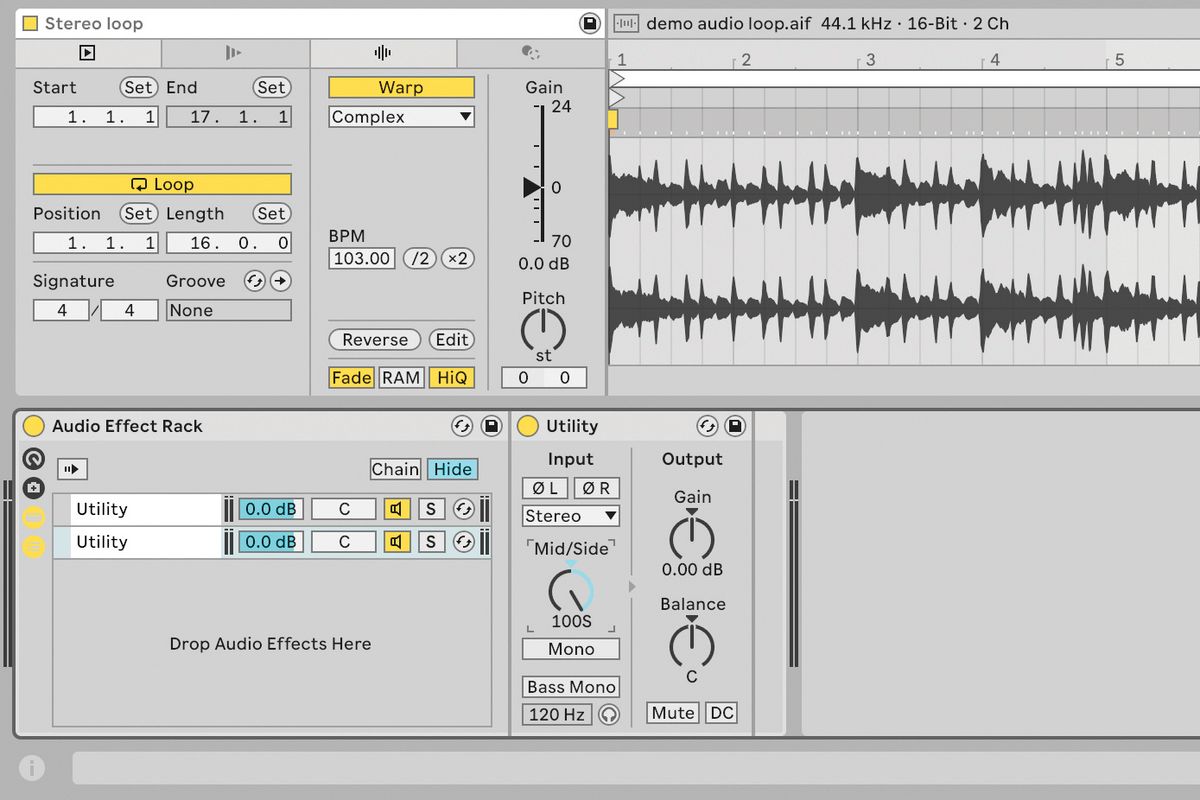The width and height of the screenshot is (1200, 800).
Task: Switch to the Clip tab
Action: 88,52
